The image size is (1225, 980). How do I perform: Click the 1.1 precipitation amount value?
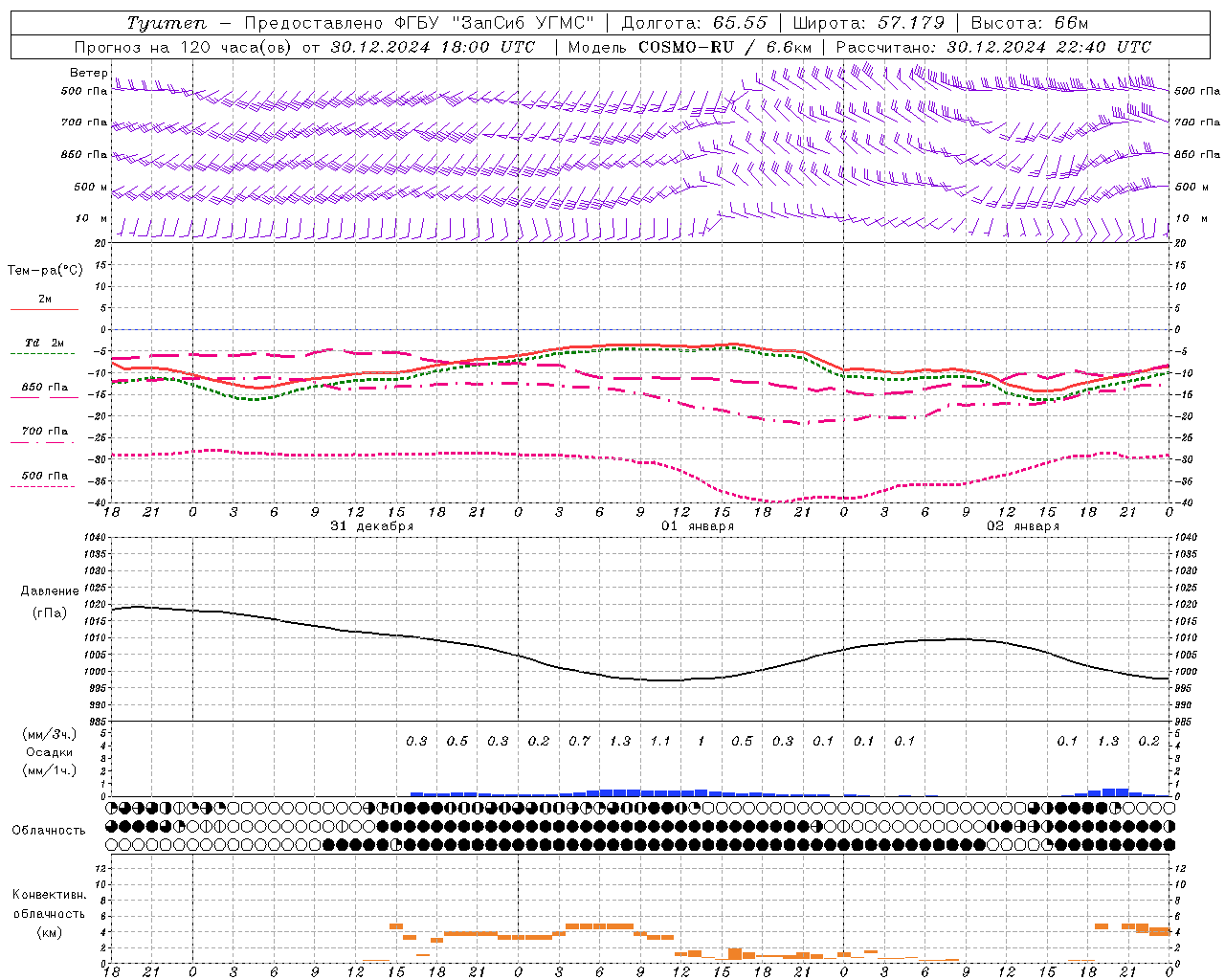[x=660, y=741]
